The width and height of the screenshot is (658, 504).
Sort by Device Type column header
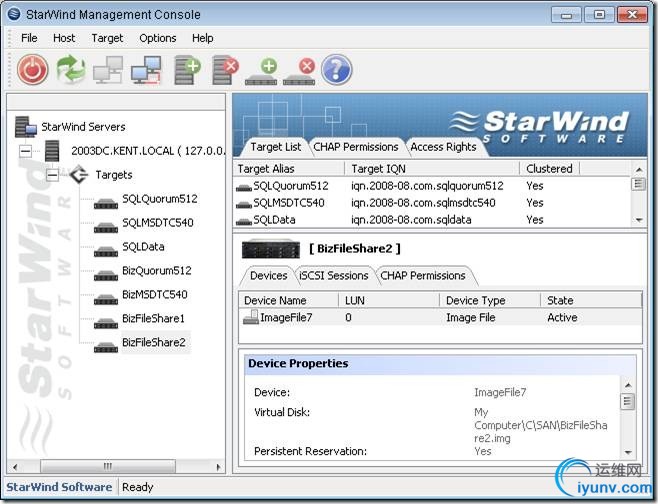[490, 300]
